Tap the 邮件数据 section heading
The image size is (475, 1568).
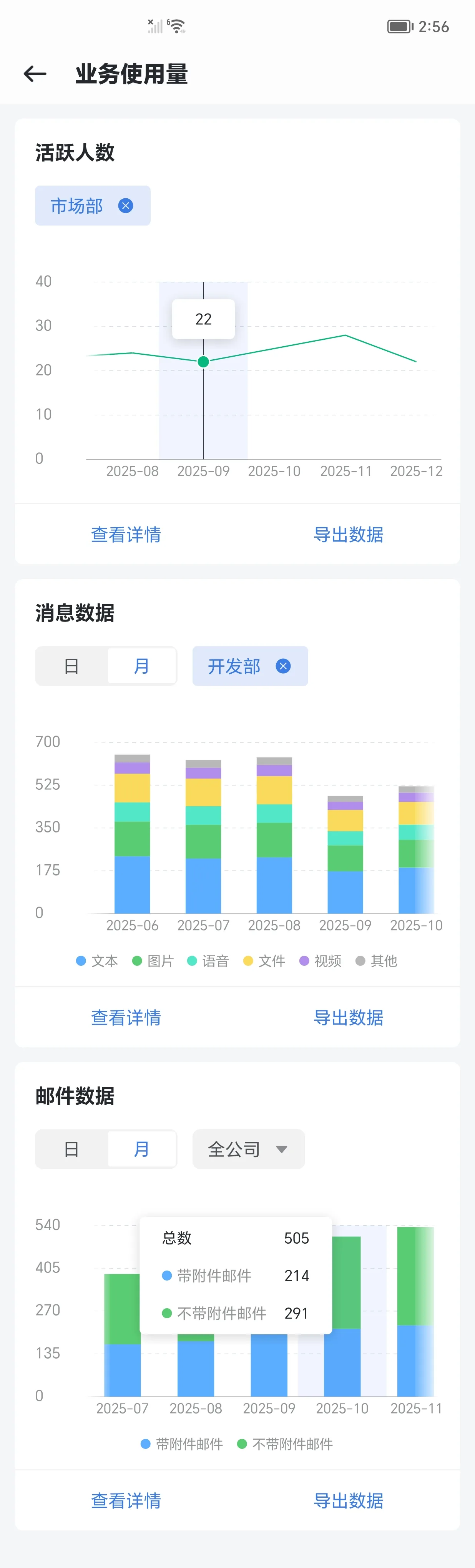(75, 1096)
